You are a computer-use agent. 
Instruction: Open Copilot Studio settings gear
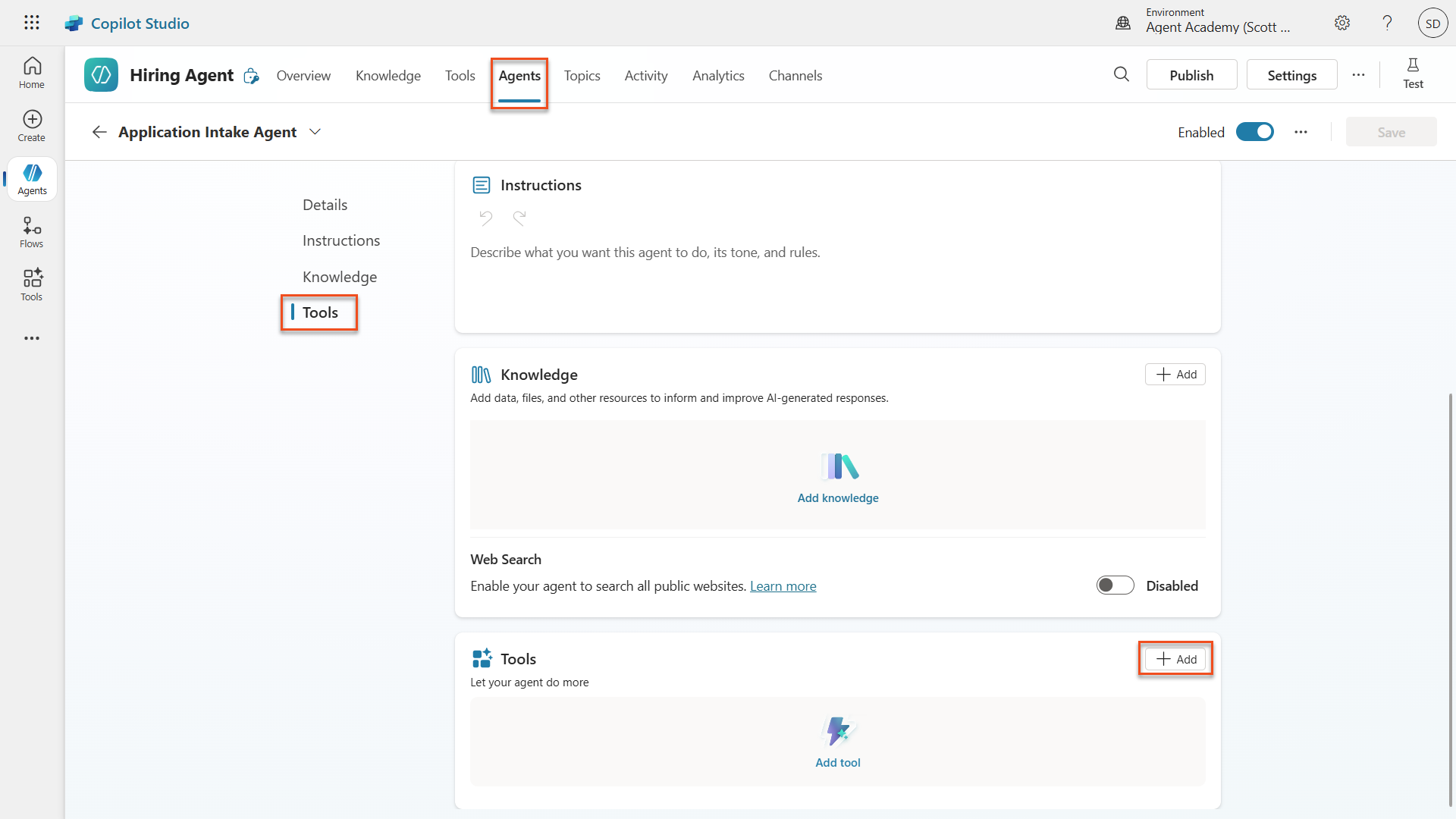(x=1342, y=23)
